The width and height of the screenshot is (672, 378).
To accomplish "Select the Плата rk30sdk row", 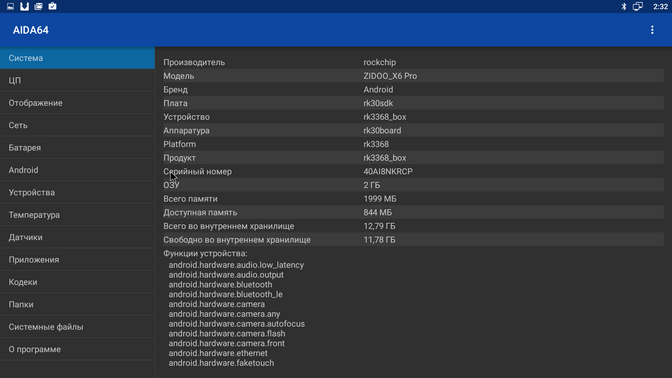I will [413, 103].
